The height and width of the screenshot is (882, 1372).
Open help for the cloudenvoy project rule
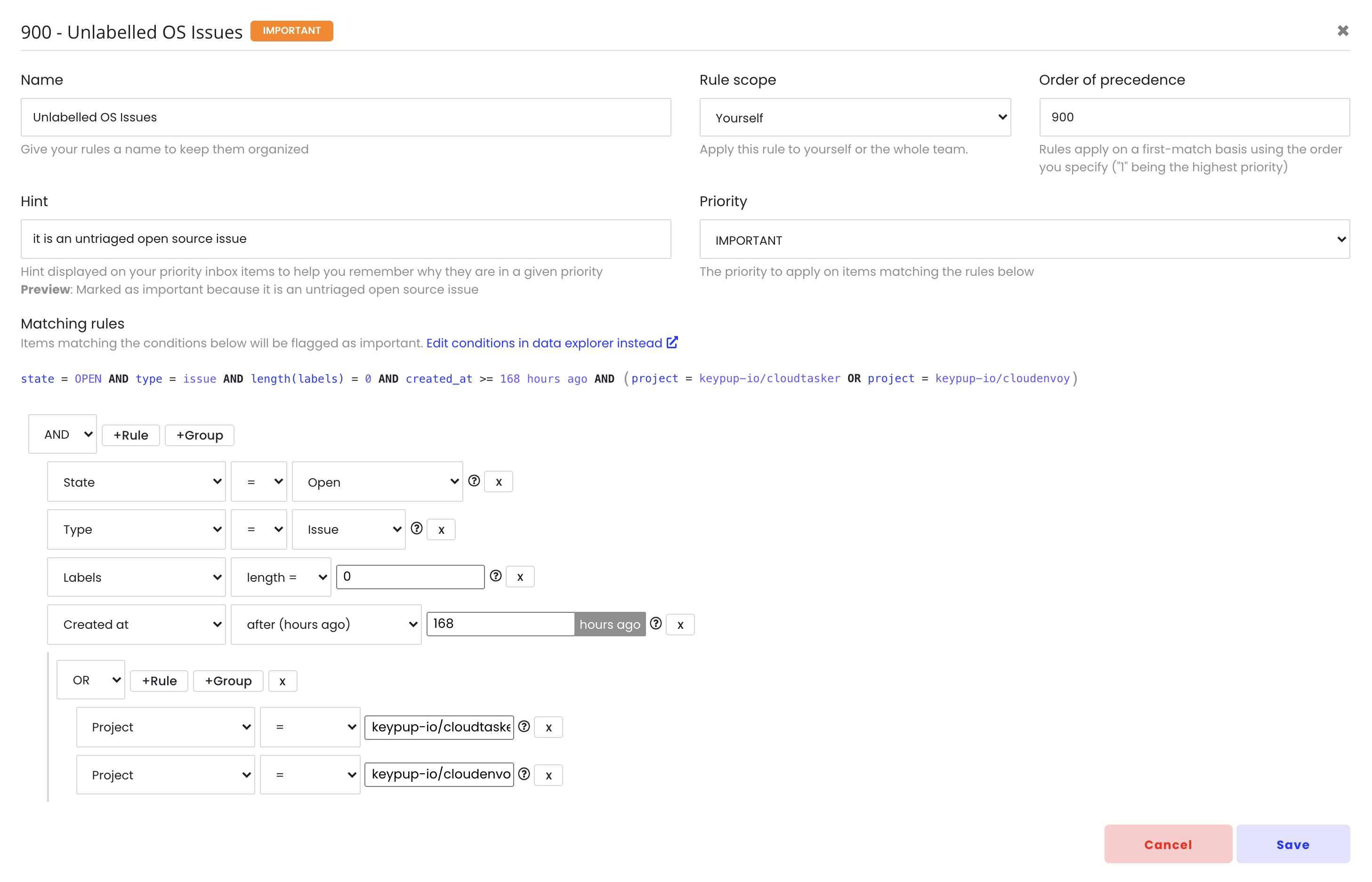[x=524, y=774]
